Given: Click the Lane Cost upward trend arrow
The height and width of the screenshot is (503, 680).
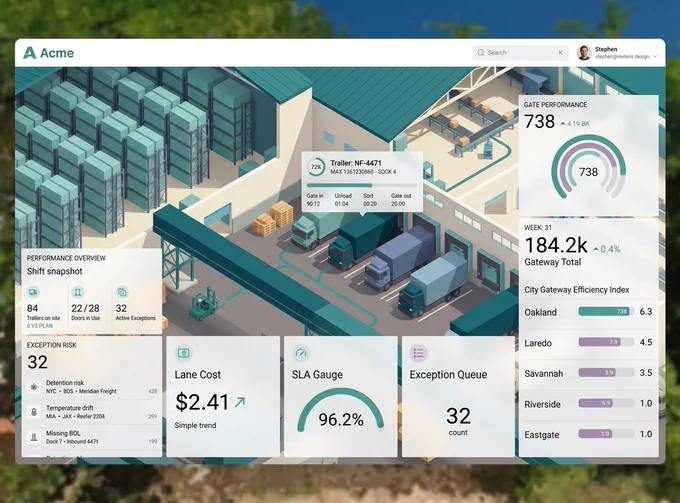Looking at the screenshot, I should click(x=240, y=402).
